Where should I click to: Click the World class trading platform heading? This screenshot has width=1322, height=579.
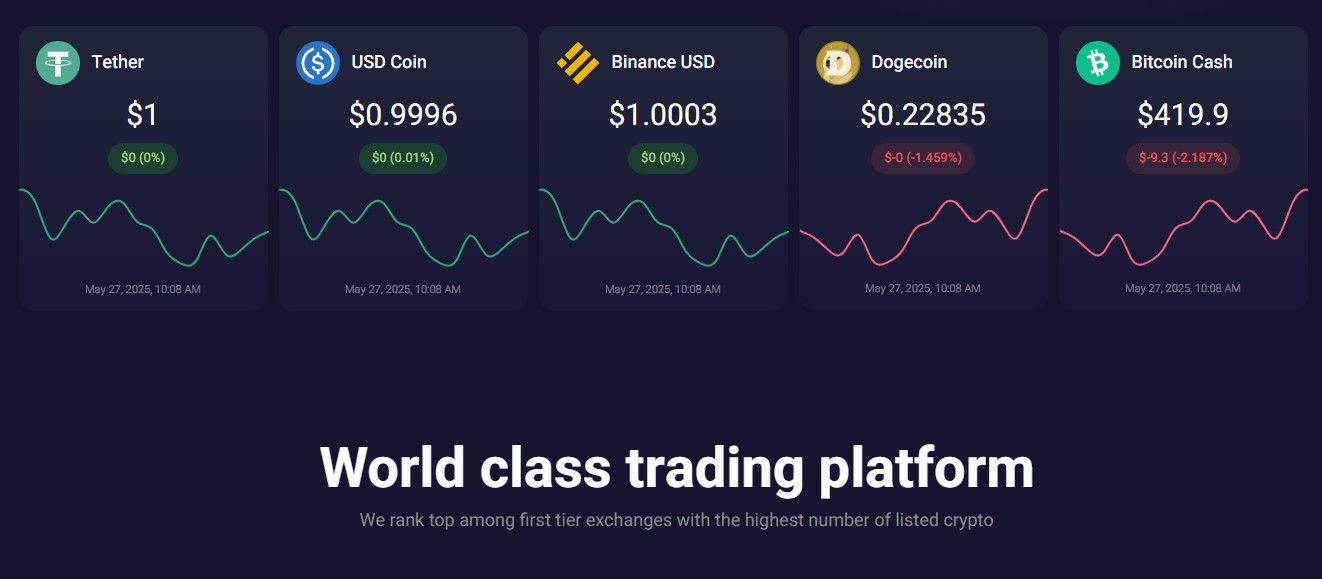tap(677, 468)
